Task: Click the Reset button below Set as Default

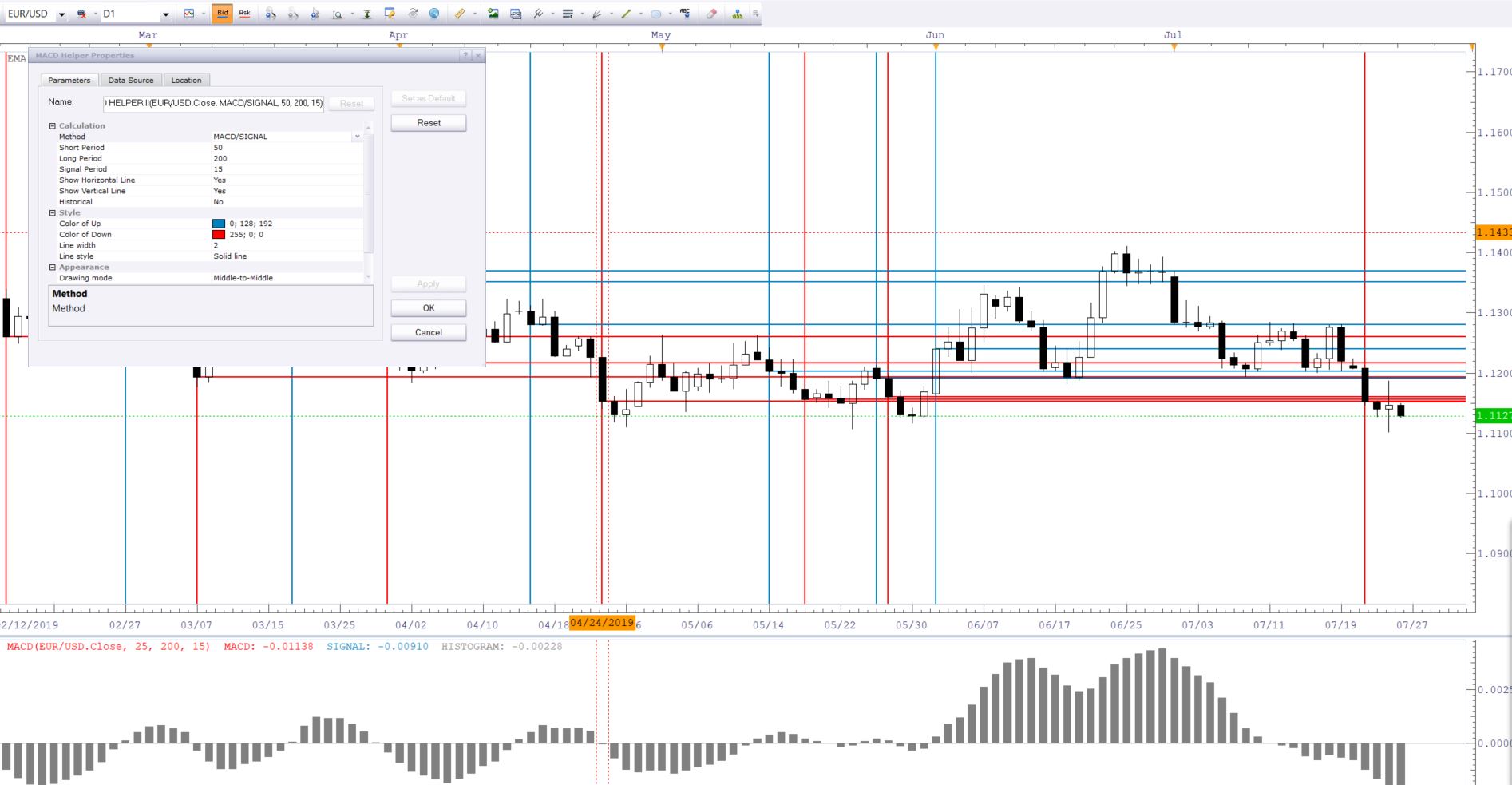Action: point(429,123)
